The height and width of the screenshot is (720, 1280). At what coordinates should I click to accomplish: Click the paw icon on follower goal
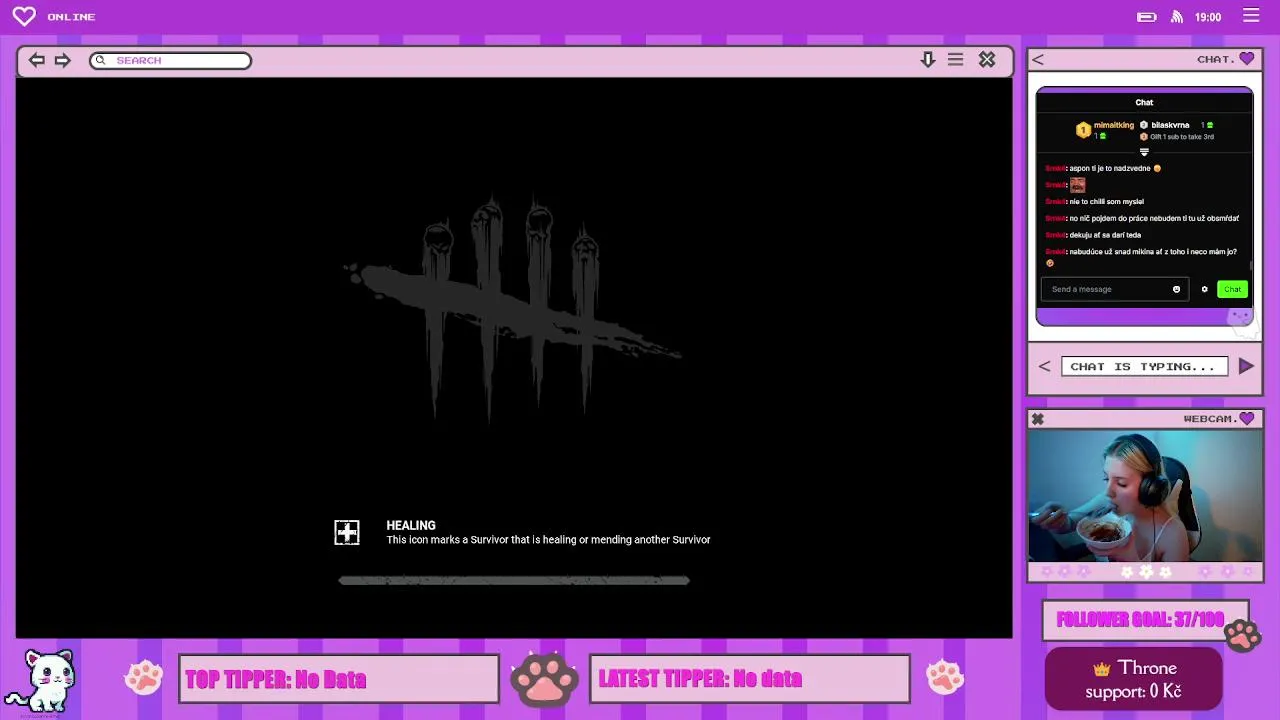click(1243, 634)
